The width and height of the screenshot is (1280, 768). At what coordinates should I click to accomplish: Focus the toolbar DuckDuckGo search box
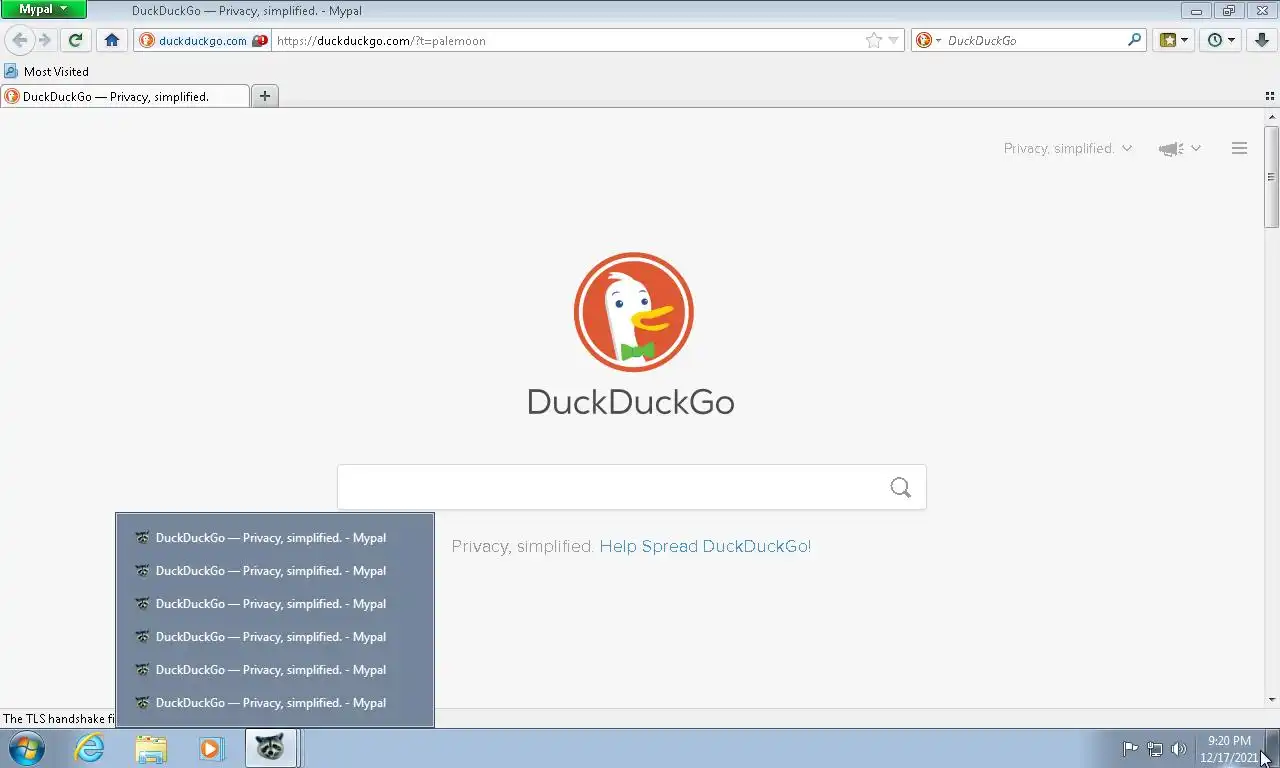(x=1034, y=41)
